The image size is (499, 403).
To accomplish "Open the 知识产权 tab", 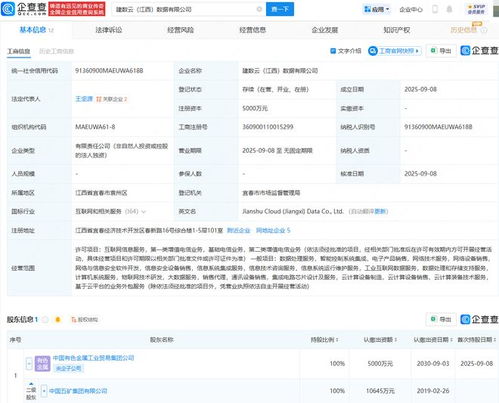I will coord(396,30).
